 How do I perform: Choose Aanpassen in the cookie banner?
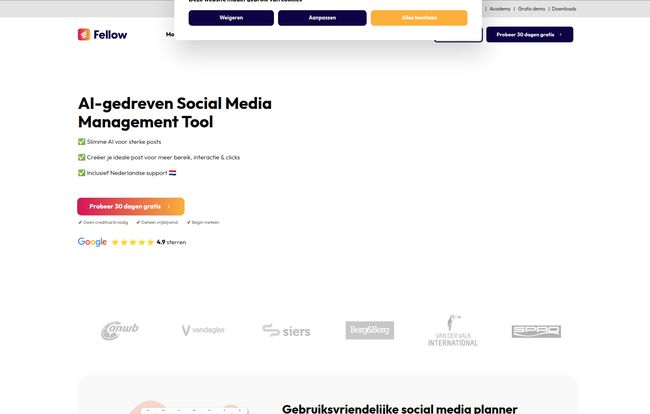pos(322,18)
